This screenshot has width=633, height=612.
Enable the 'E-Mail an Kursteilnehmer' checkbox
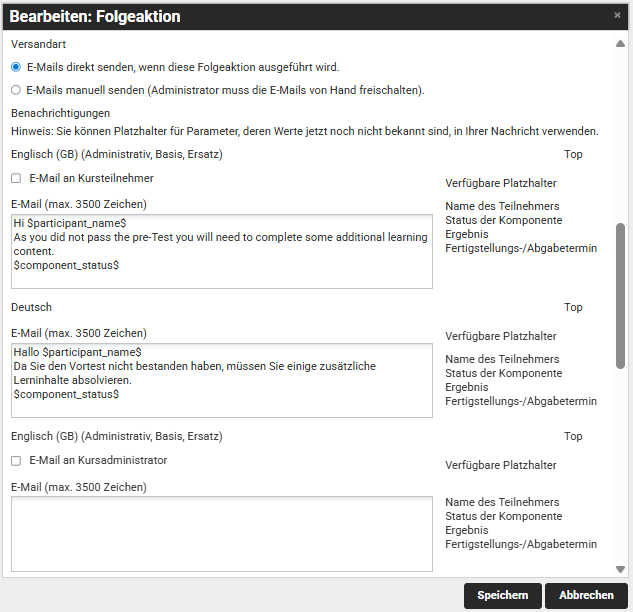16,178
